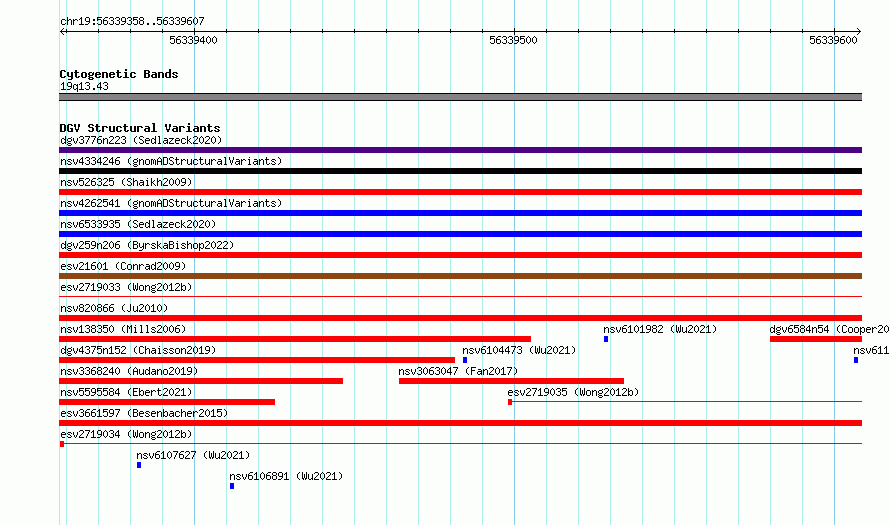Select the nsv138350 (Mills2006) red bar
The width and height of the screenshot is (890, 525).
pos(295,339)
